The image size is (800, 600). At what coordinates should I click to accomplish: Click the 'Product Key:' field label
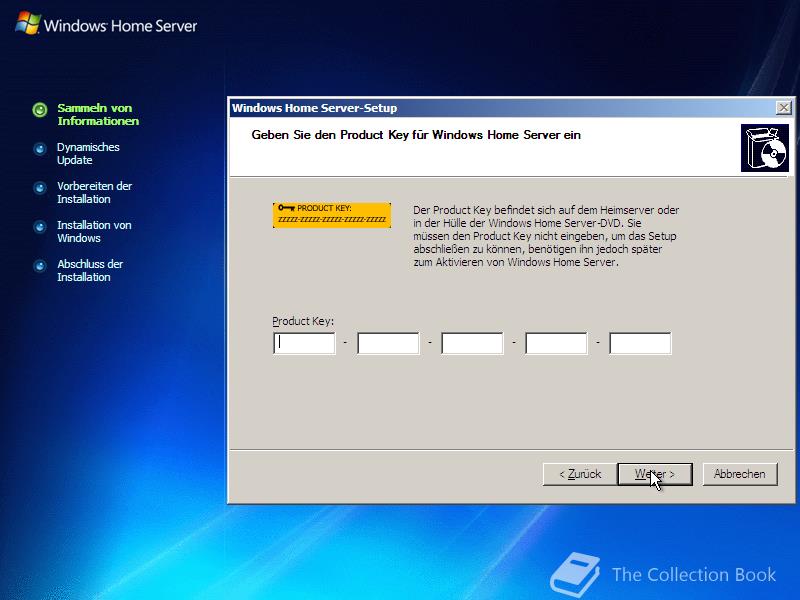click(x=303, y=321)
